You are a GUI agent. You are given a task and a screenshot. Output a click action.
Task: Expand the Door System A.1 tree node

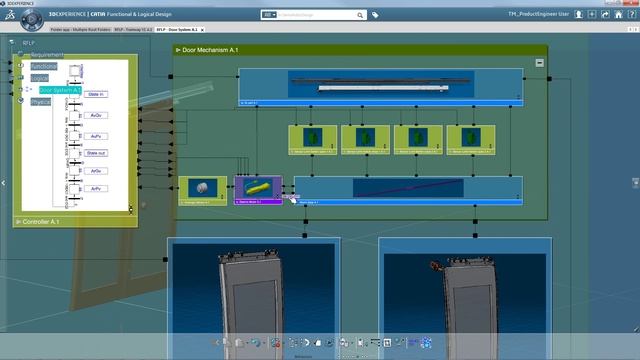pyautogui.click(x=20, y=89)
